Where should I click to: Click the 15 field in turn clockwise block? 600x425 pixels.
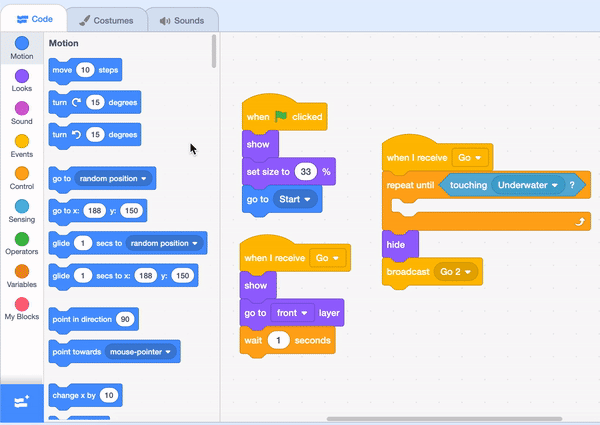click(95, 102)
